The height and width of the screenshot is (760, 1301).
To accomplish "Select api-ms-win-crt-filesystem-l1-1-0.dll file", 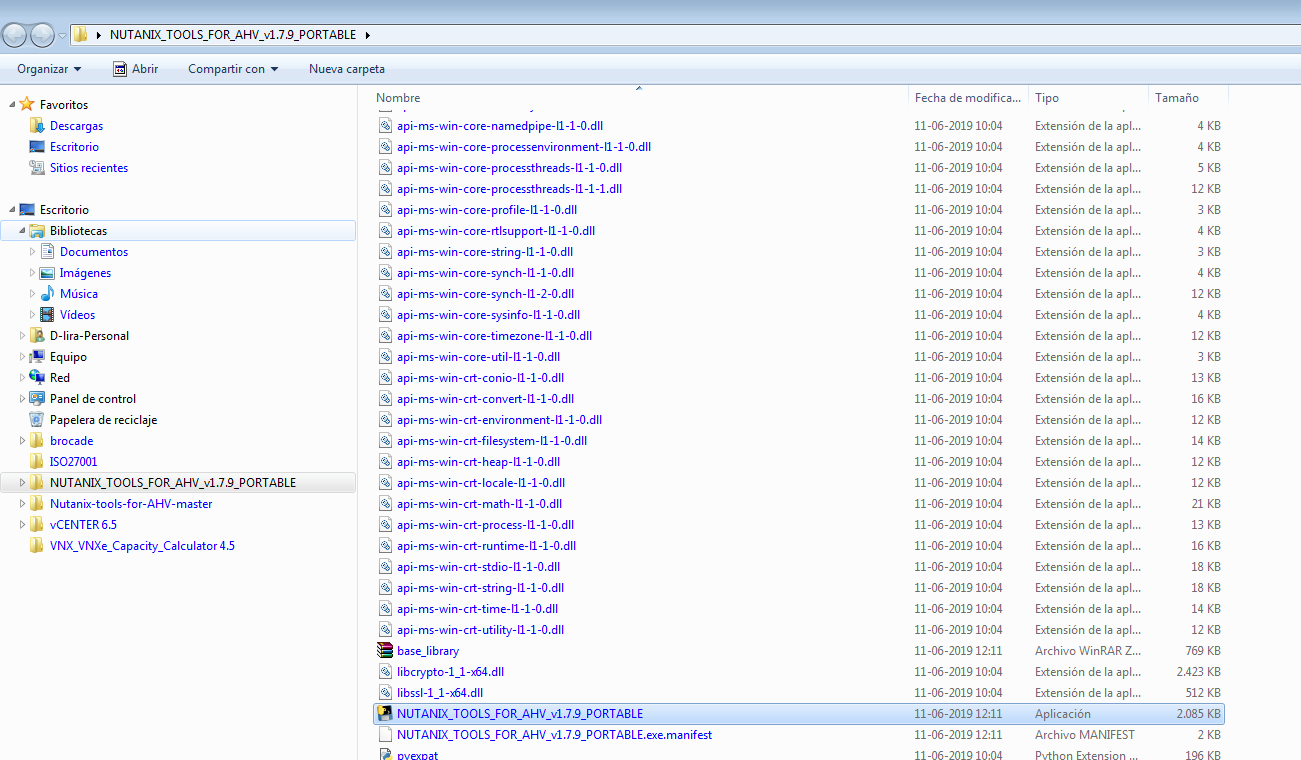I will [x=492, y=441].
